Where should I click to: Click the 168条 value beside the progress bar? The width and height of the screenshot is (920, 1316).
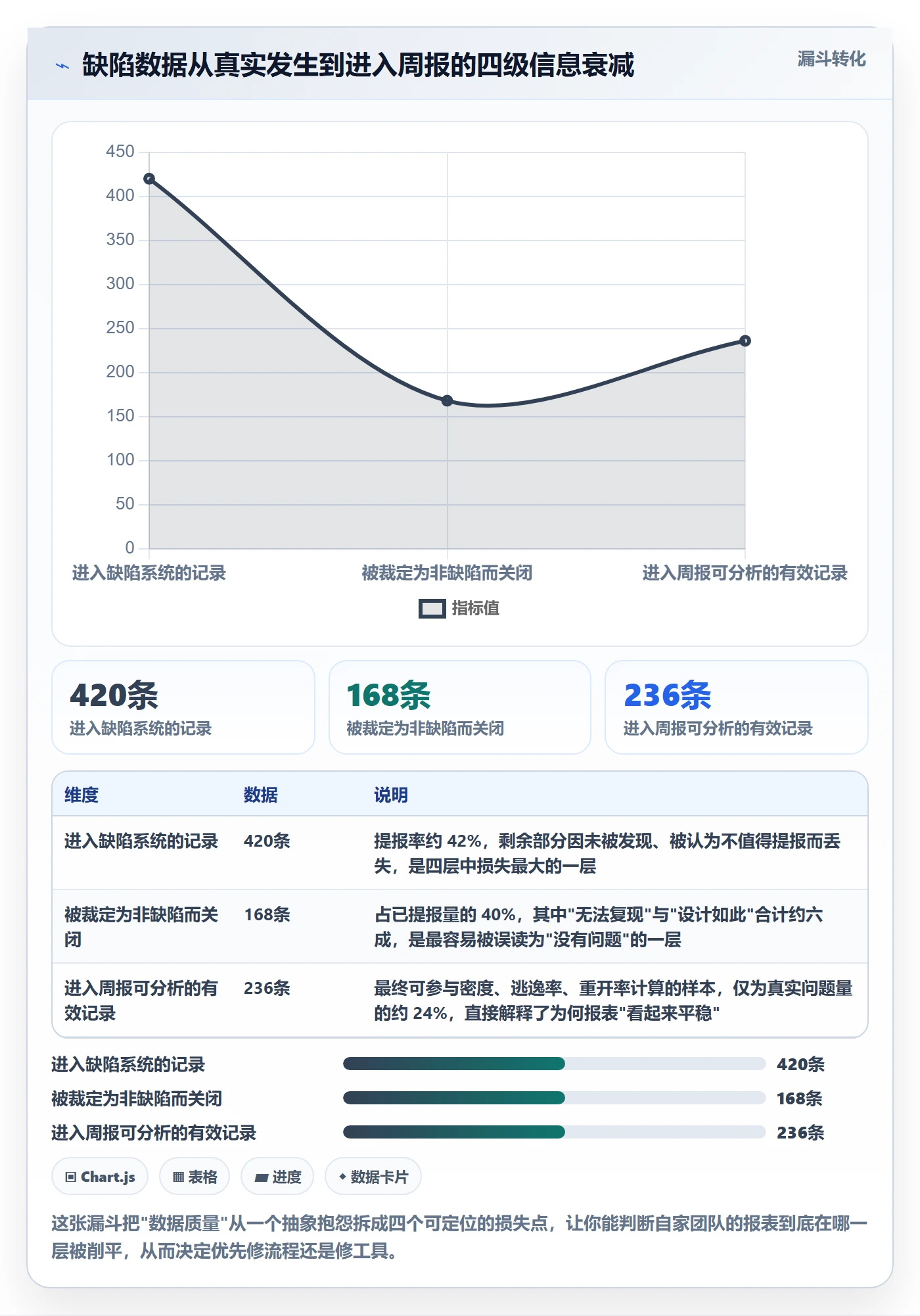tap(800, 1098)
